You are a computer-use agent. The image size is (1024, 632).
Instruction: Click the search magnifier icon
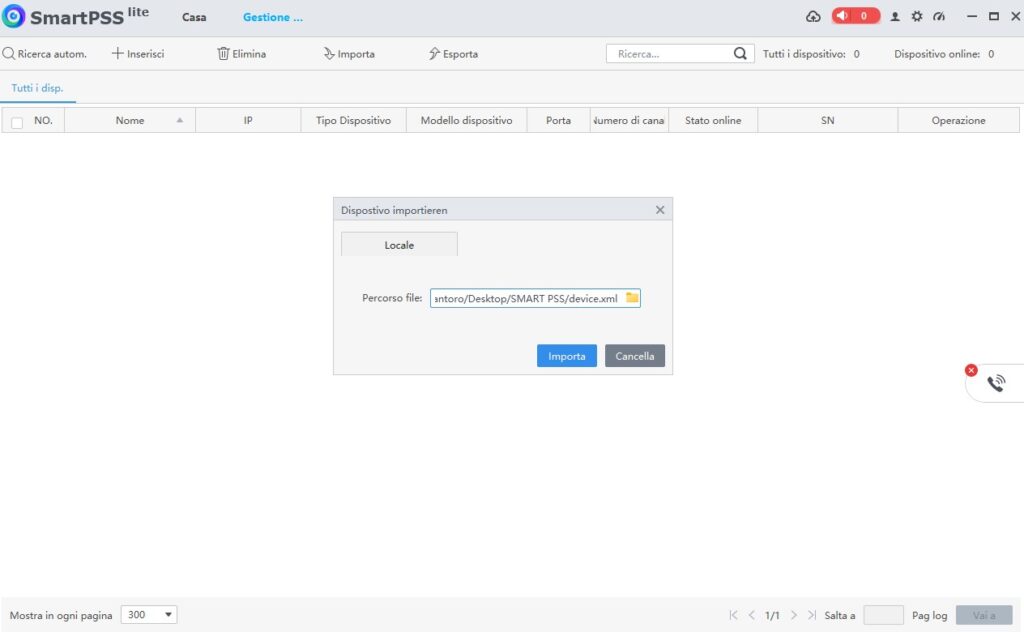pos(740,54)
